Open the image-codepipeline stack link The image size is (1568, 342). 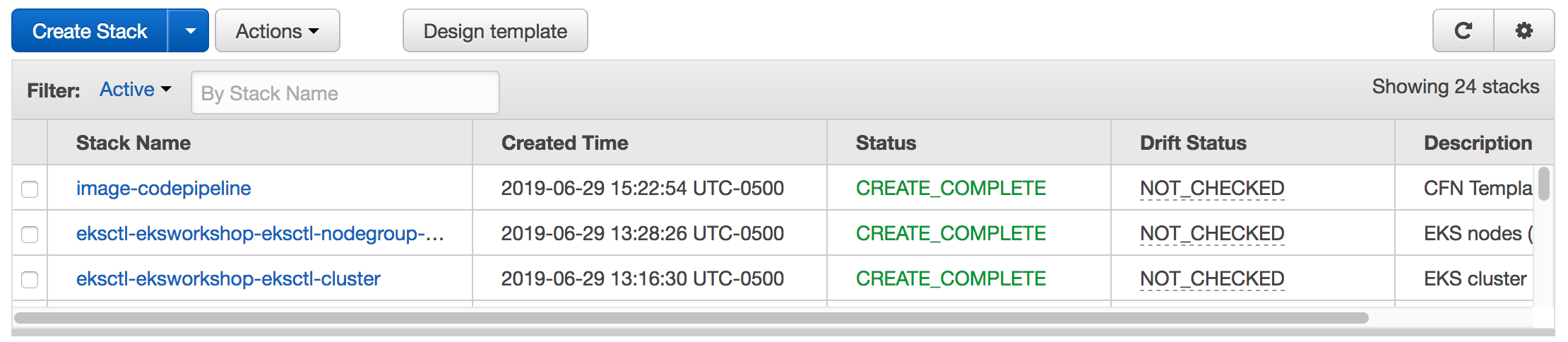click(163, 189)
